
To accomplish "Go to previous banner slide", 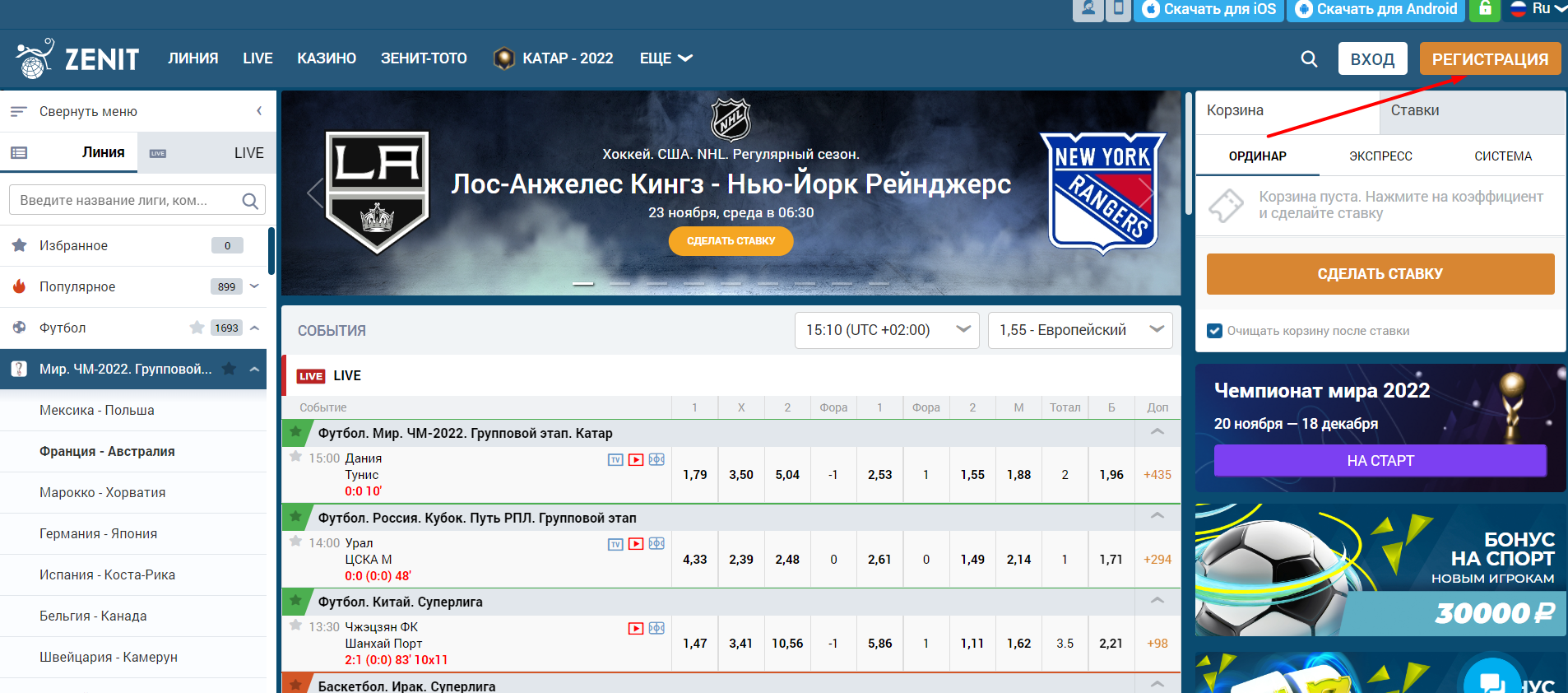I will click(314, 193).
